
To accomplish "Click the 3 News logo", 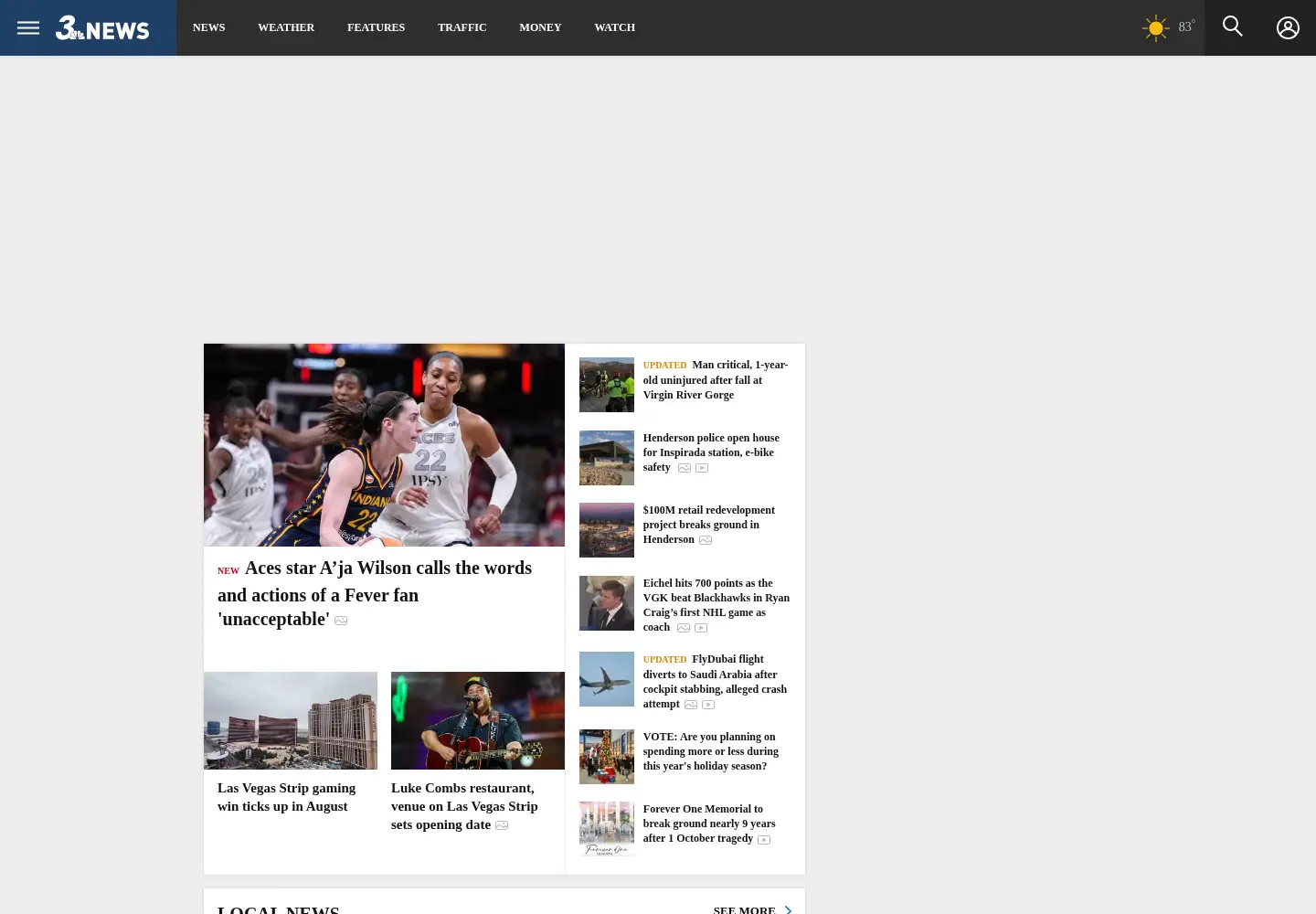I will [x=102, y=28].
